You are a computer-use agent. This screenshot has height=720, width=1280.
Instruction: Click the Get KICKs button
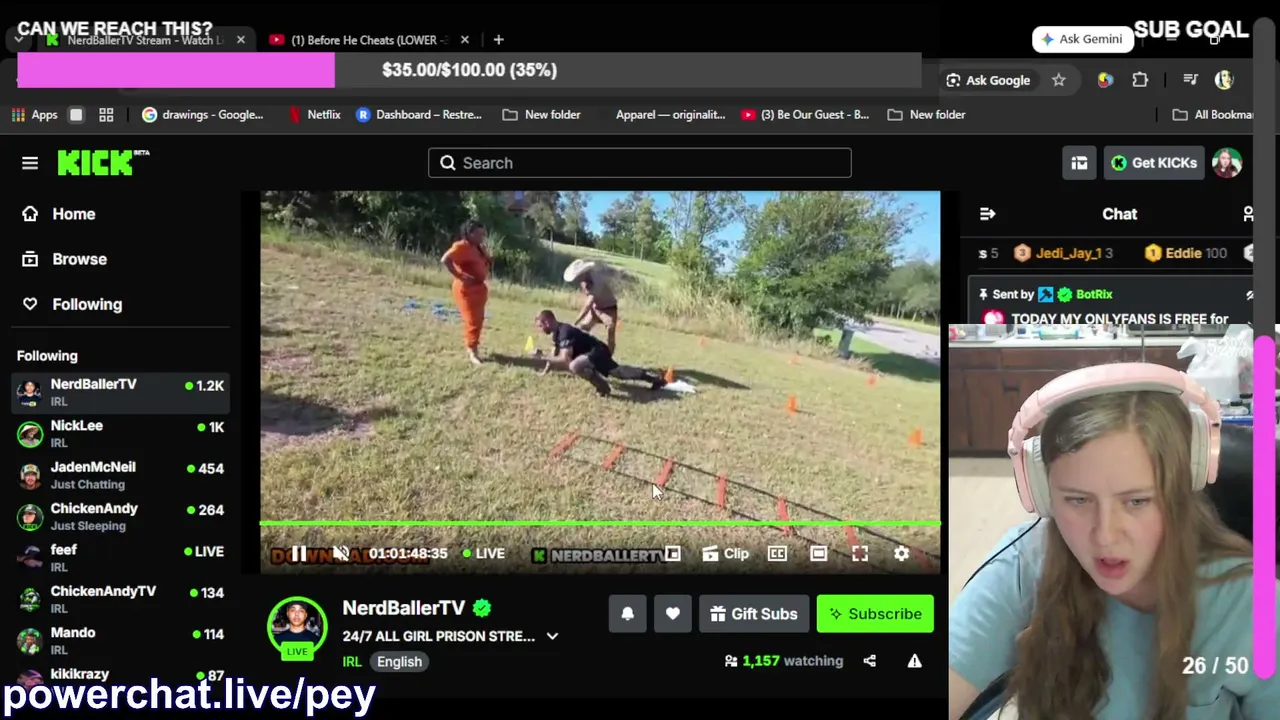tap(1153, 163)
